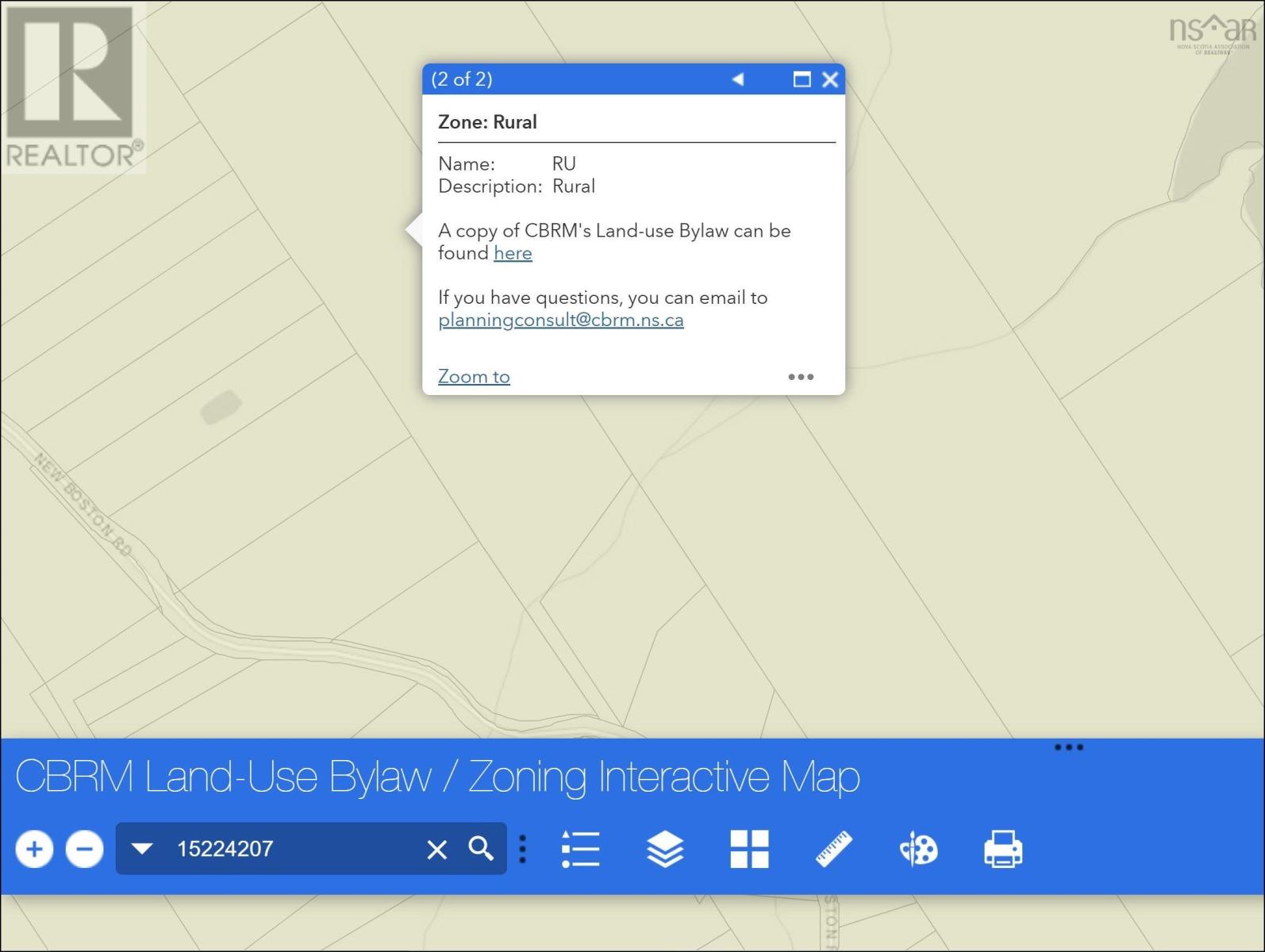Open the Land-use Bylaw "here" link
1265x952 pixels.
513,253
